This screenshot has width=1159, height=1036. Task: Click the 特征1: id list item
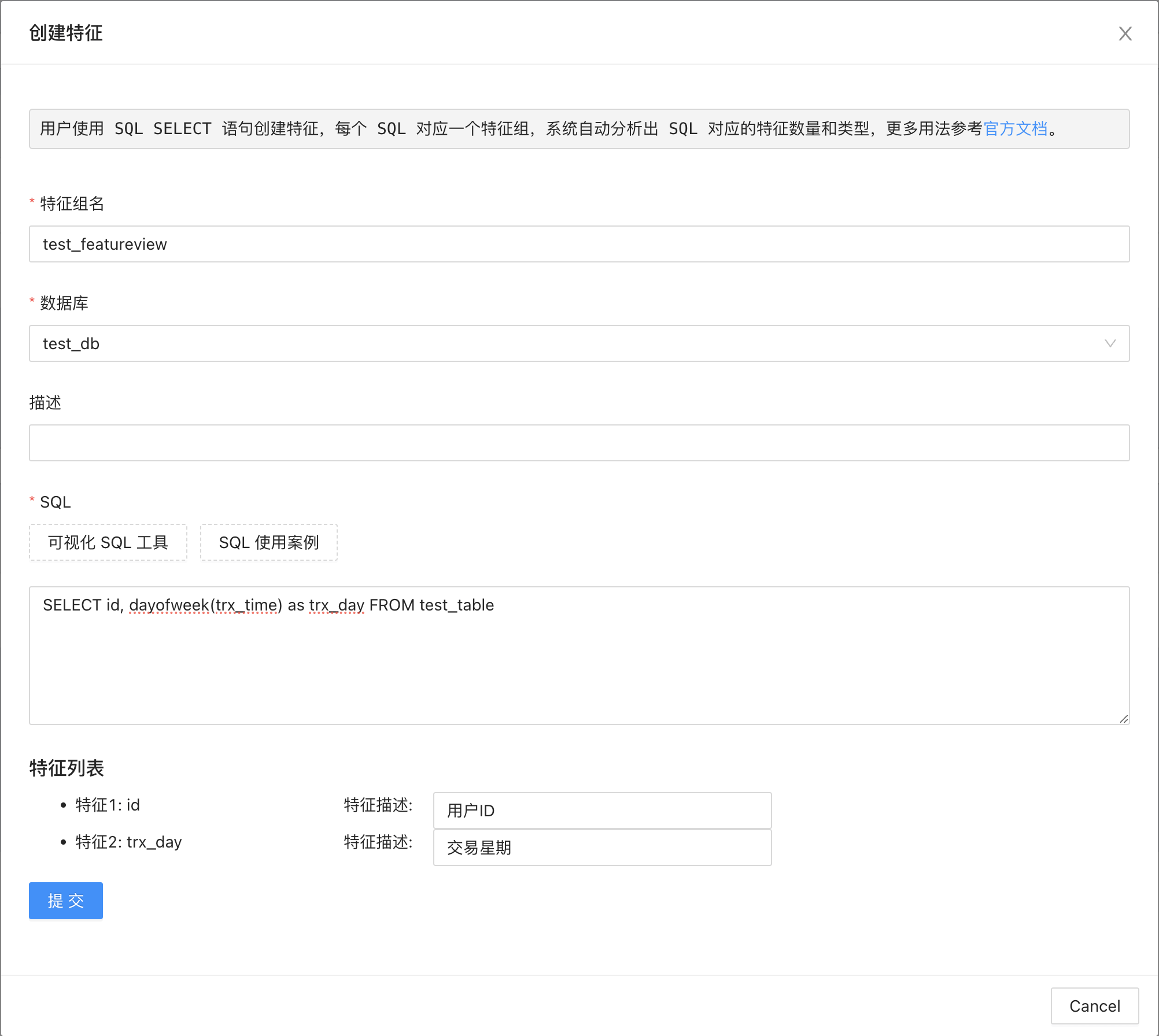click(x=108, y=805)
